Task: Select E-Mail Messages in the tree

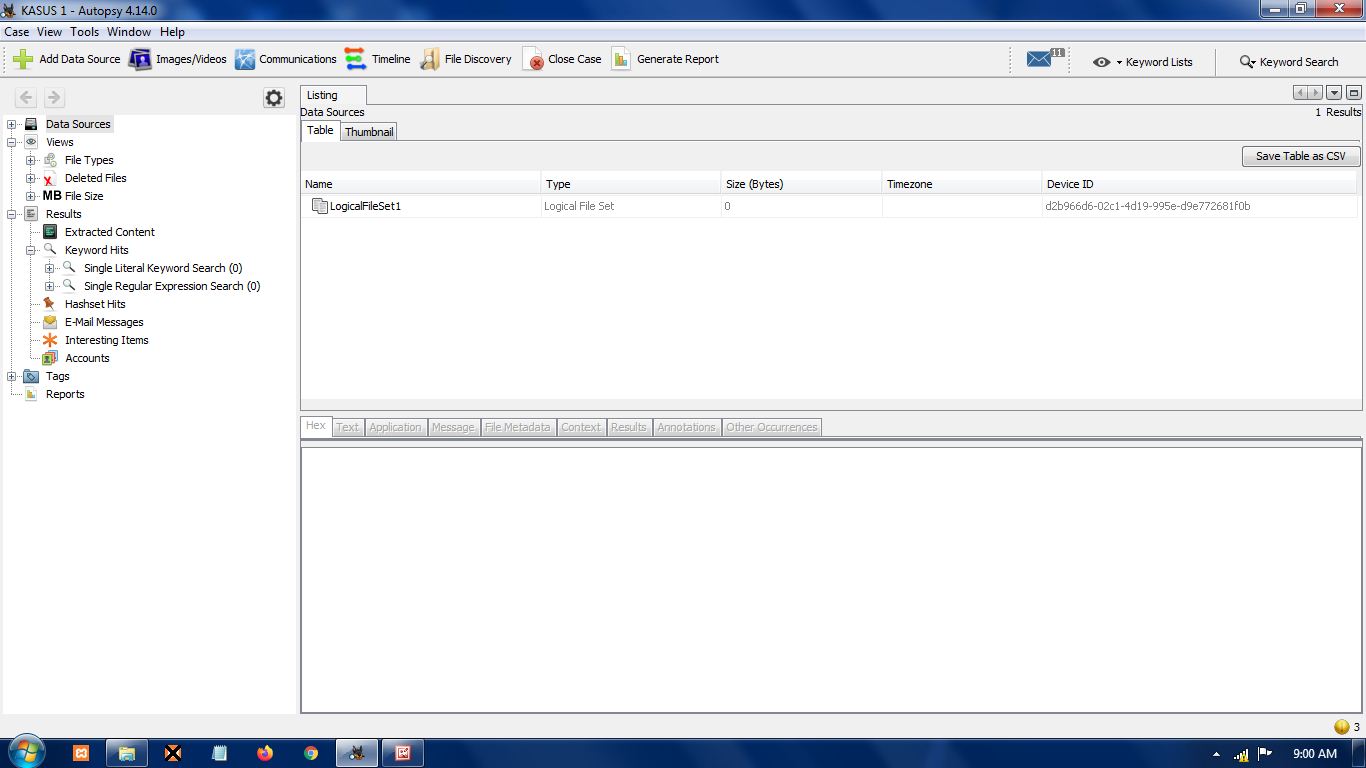Action: [104, 322]
